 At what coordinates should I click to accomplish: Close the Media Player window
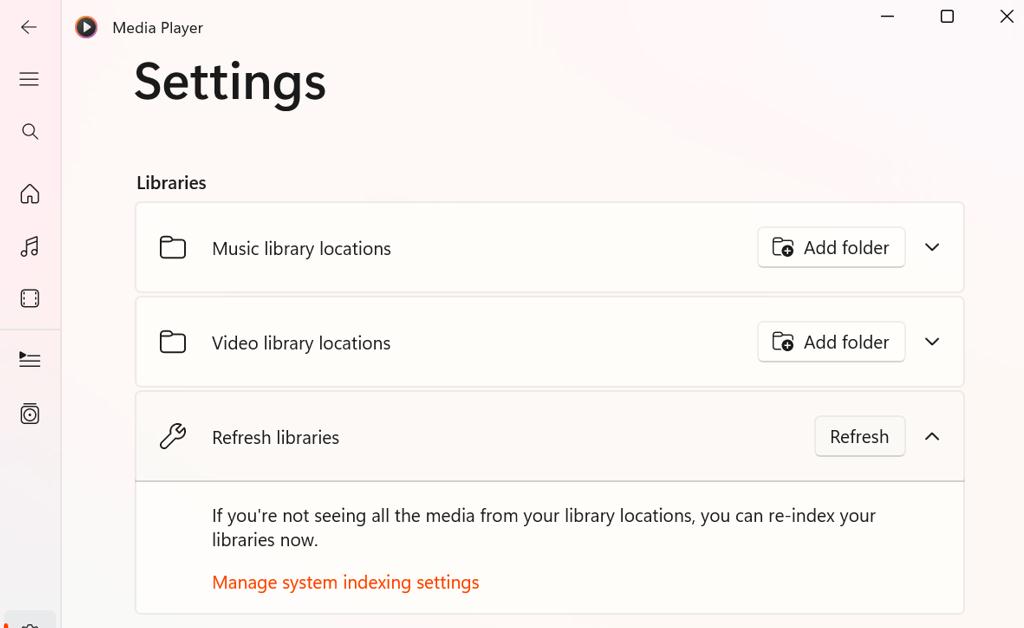point(1006,16)
